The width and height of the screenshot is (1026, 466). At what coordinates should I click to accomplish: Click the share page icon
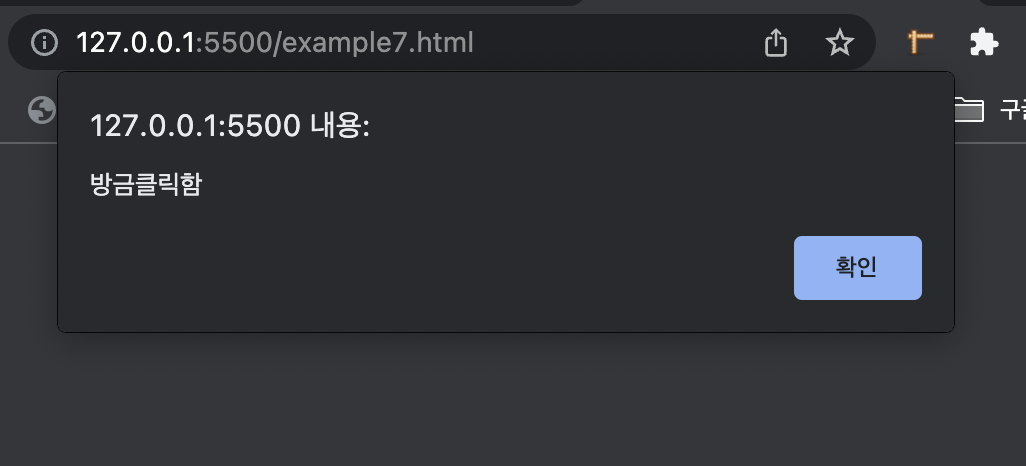(776, 43)
